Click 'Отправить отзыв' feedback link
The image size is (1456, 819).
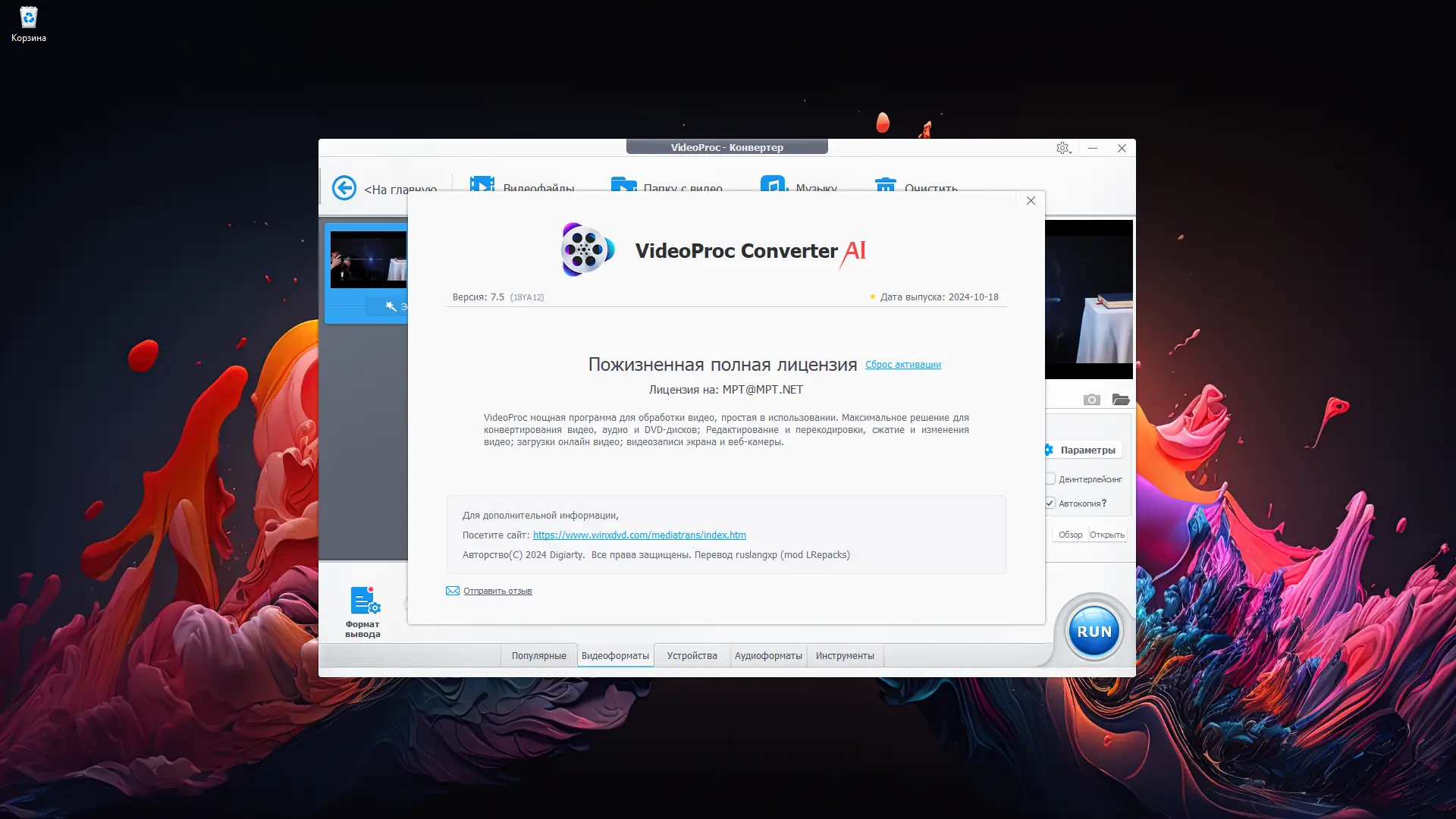(497, 591)
